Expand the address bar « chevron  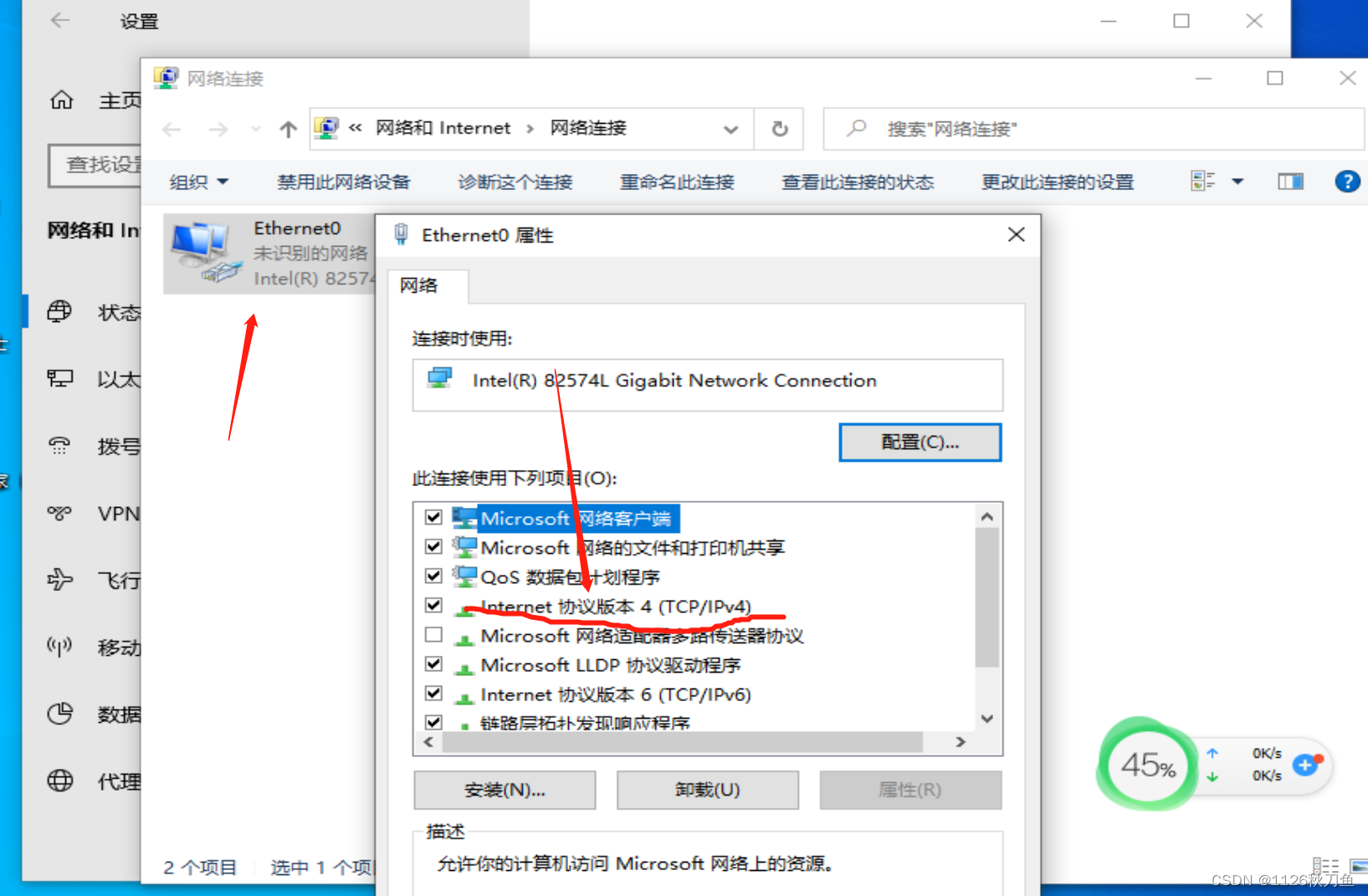[356, 128]
